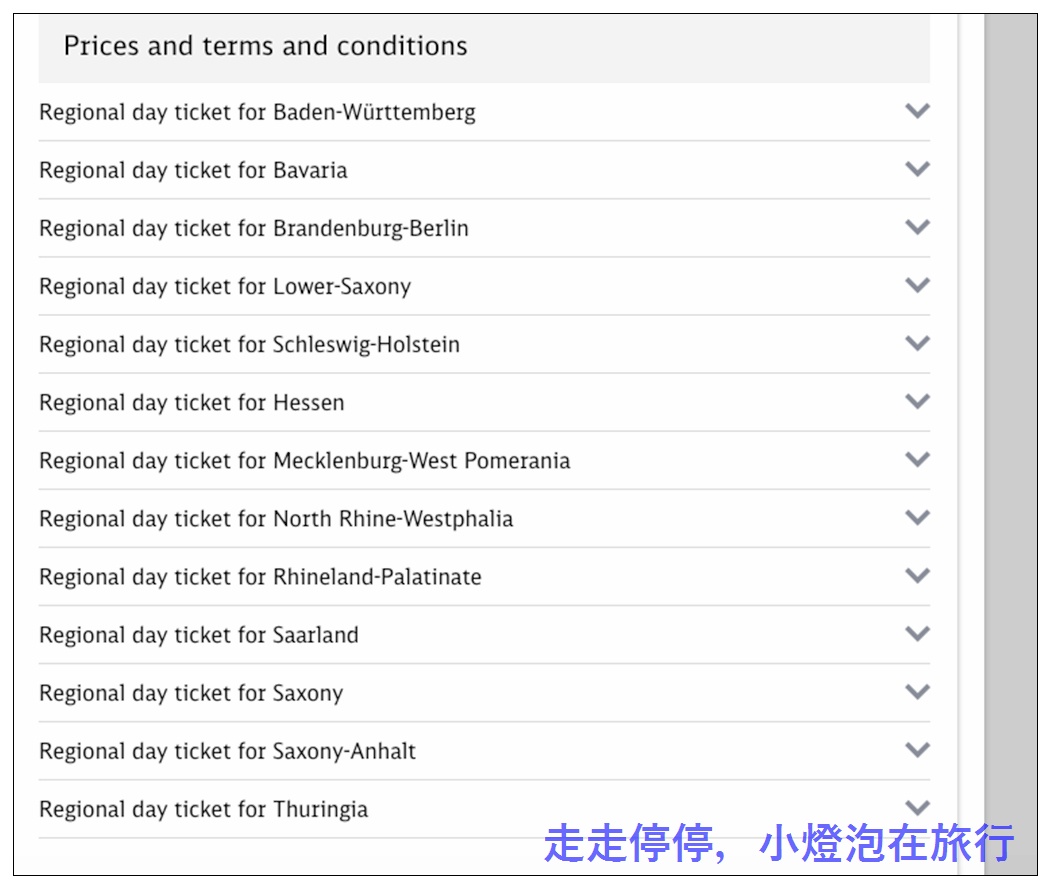Expand the Saxony chevron arrow

click(917, 691)
